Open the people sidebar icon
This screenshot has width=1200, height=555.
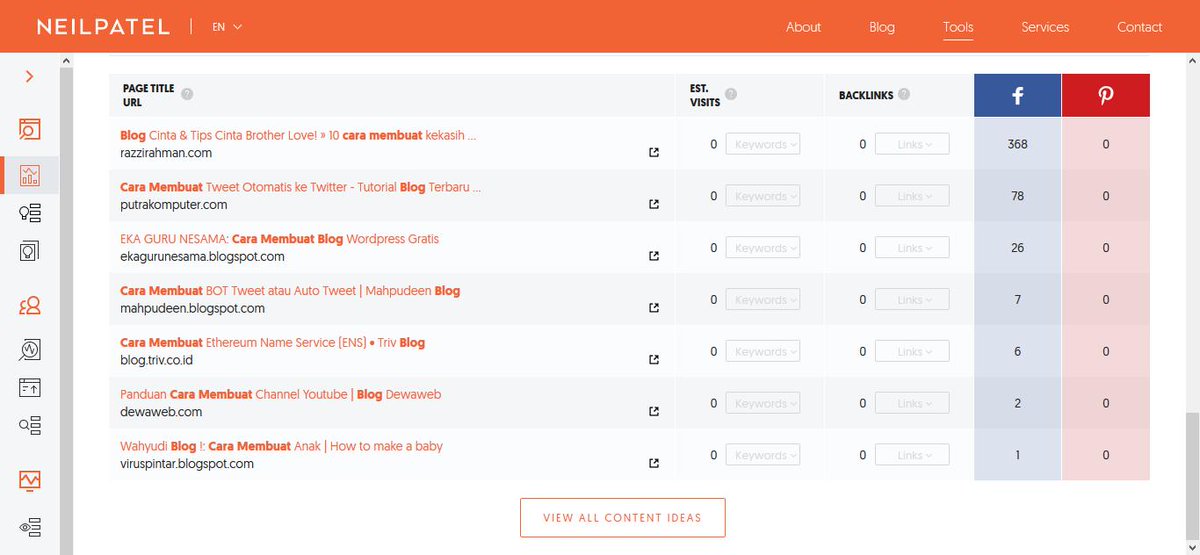(x=30, y=306)
